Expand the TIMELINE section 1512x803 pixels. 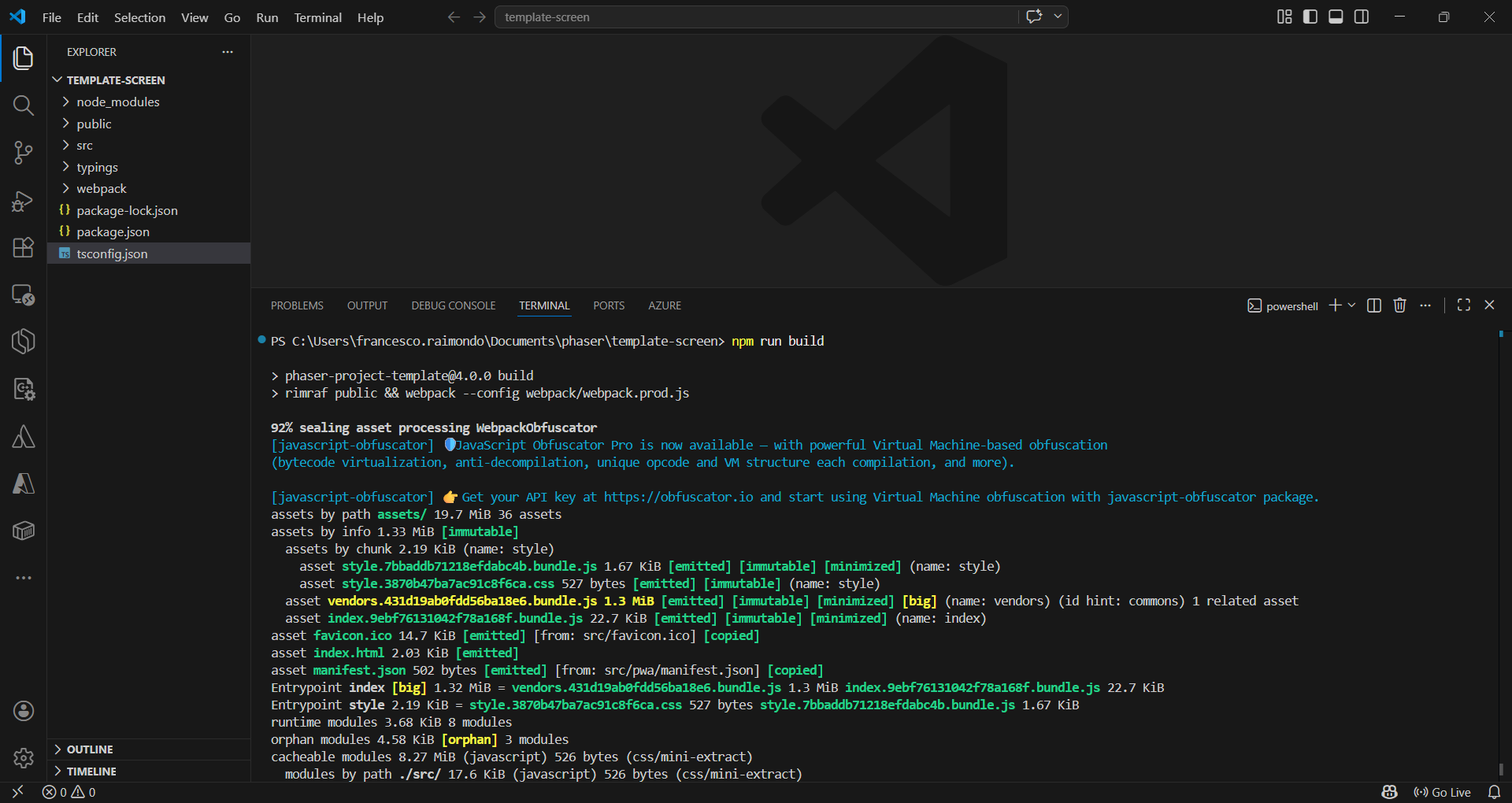(149, 772)
